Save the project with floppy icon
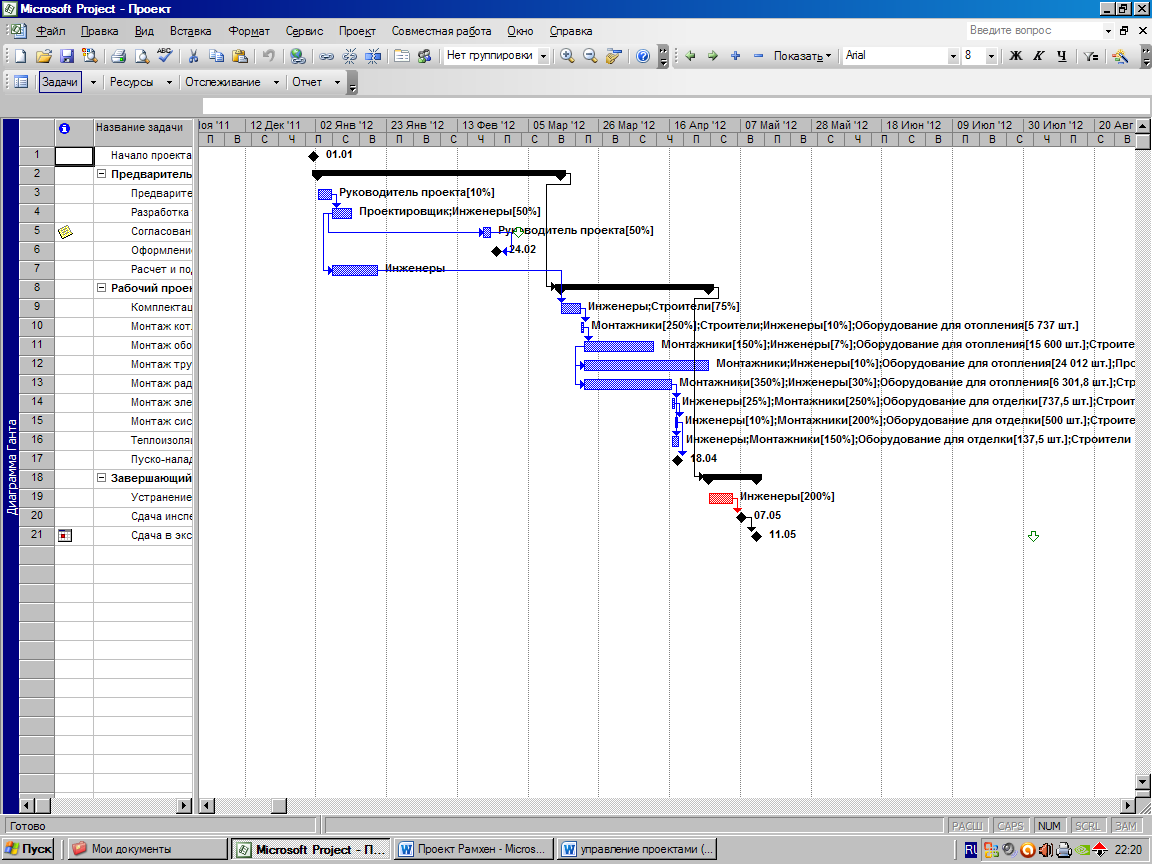 (x=66, y=56)
